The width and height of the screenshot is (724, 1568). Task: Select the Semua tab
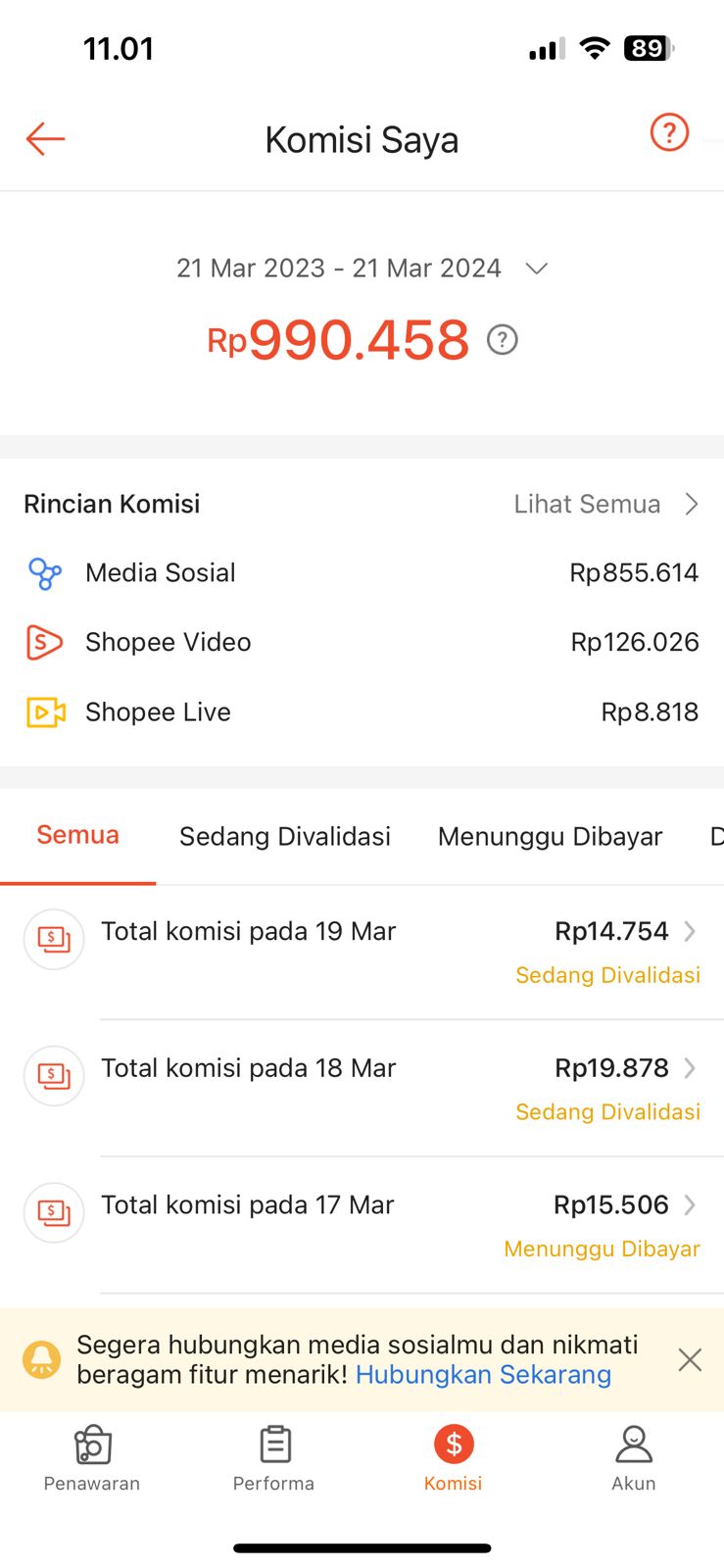pos(78,836)
